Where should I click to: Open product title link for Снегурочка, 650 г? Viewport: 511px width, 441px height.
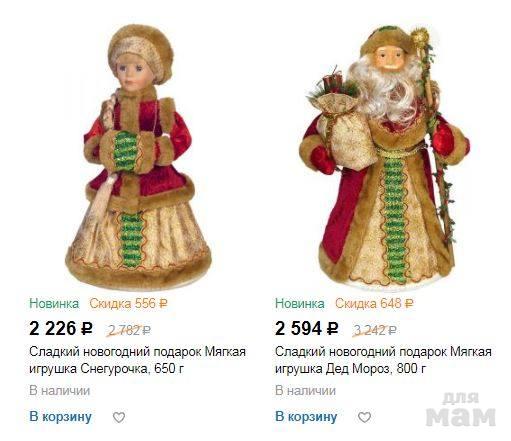(137, 360)
